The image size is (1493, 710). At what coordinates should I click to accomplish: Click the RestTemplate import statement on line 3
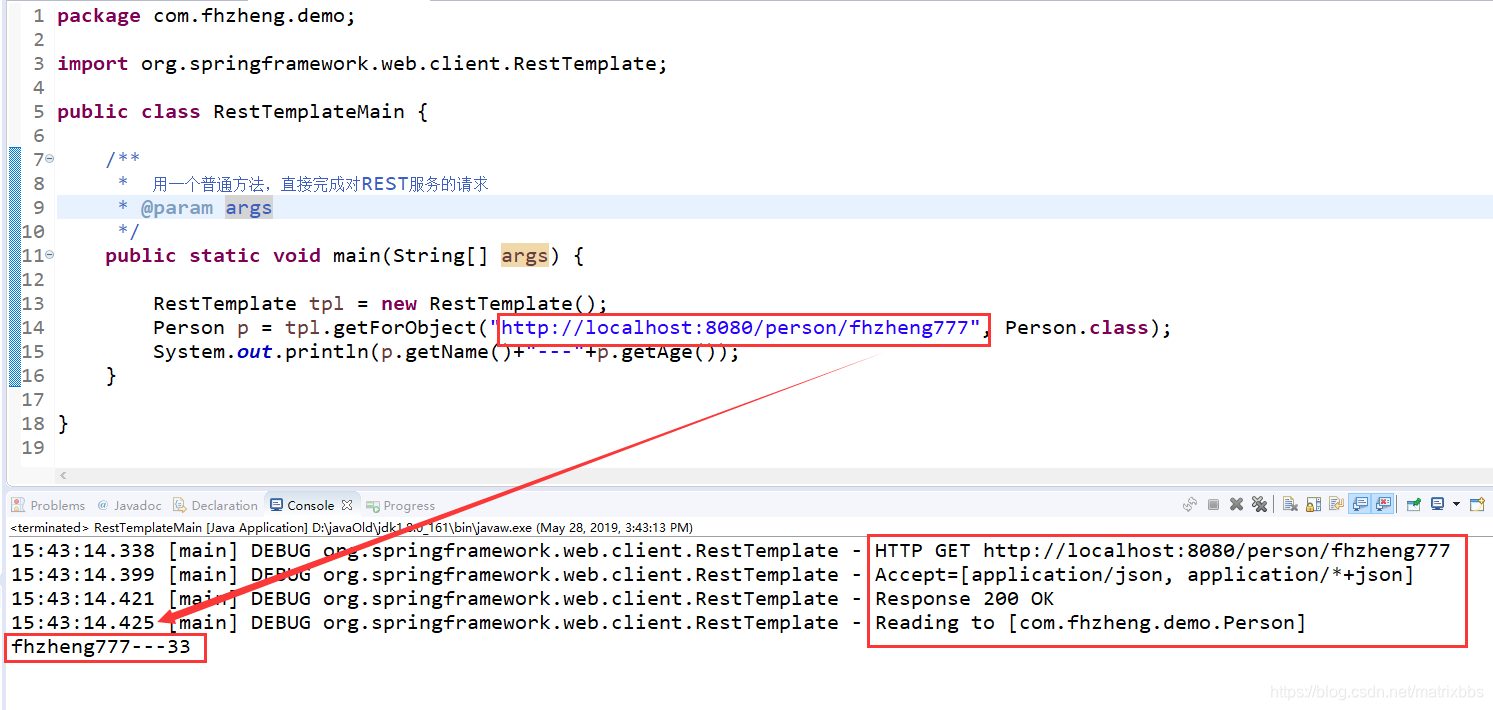coord(362,64)
